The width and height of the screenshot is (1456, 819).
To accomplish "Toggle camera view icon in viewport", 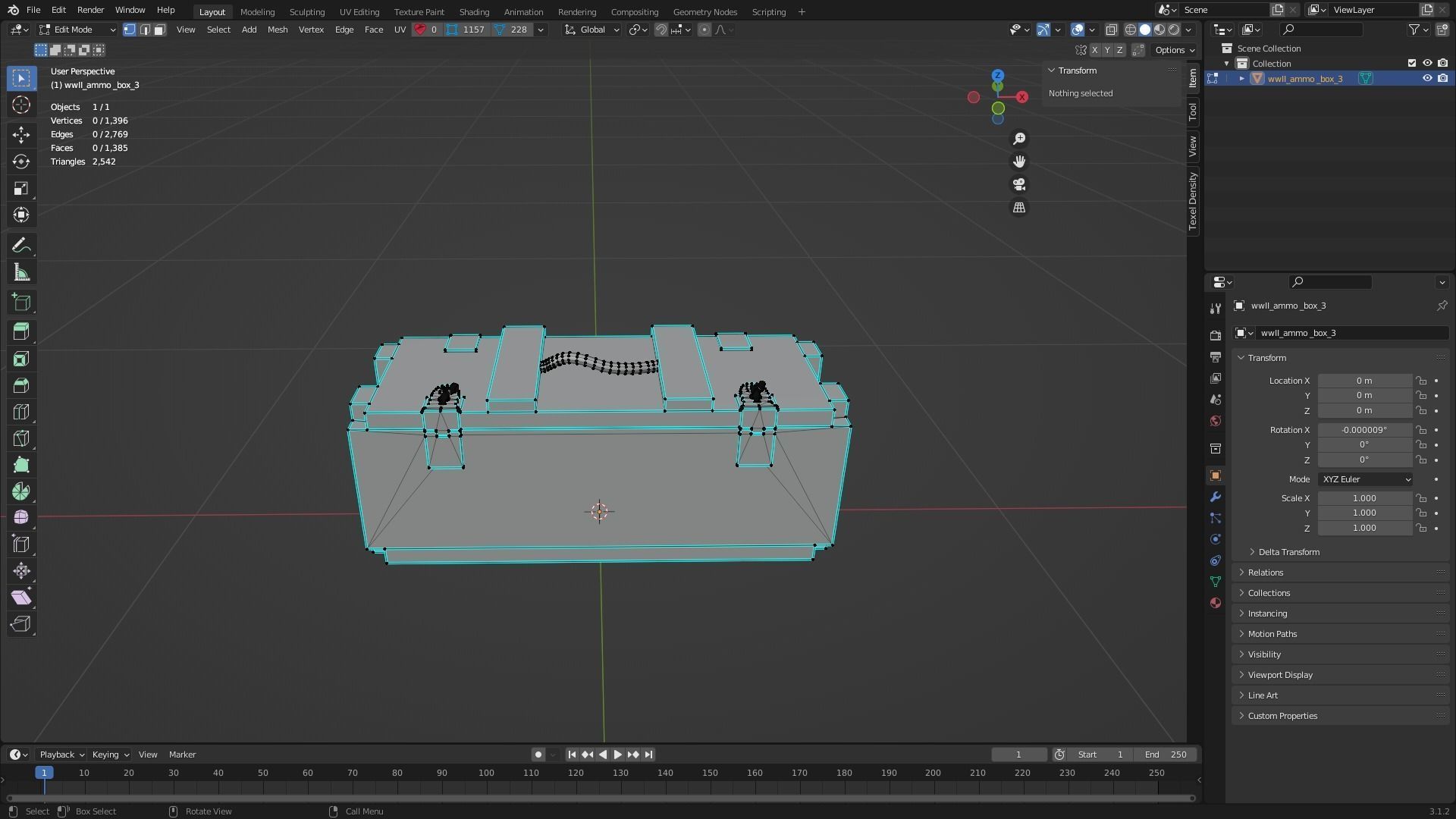I will 1019,184.
